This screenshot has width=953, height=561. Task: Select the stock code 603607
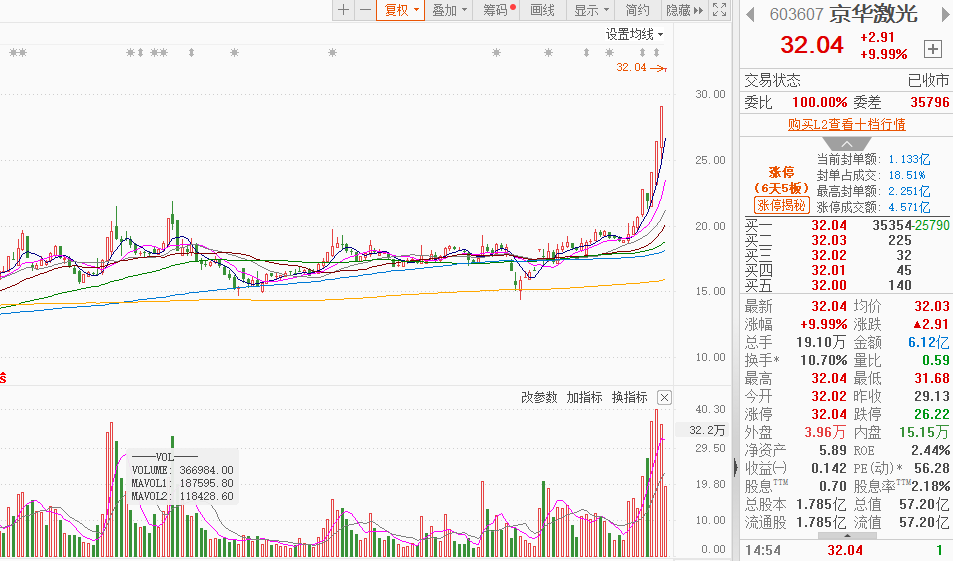[796, 14]
